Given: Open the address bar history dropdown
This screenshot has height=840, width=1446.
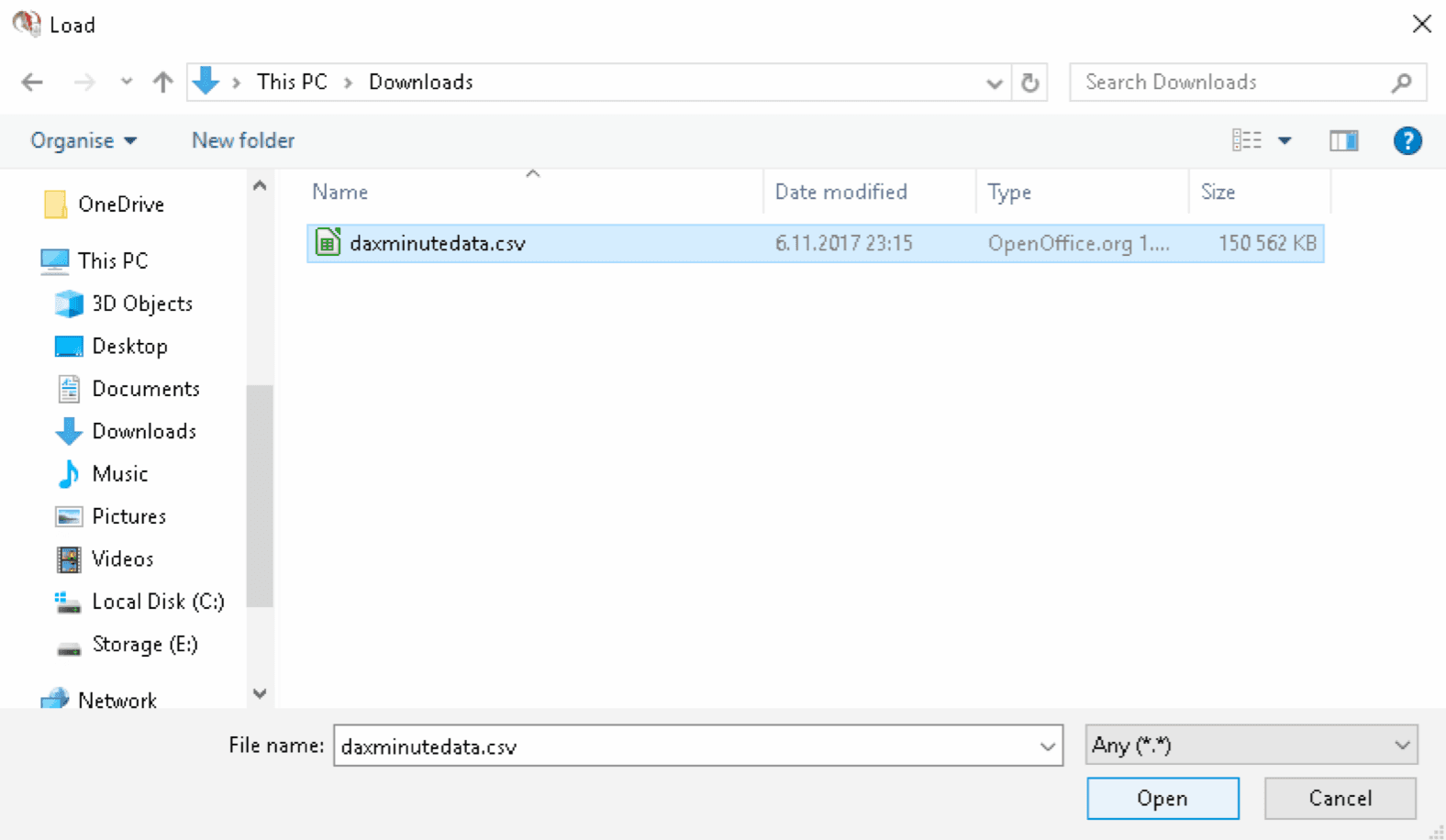Looking at the screenshot, I should pyautogui.click(x=994, y=83).
